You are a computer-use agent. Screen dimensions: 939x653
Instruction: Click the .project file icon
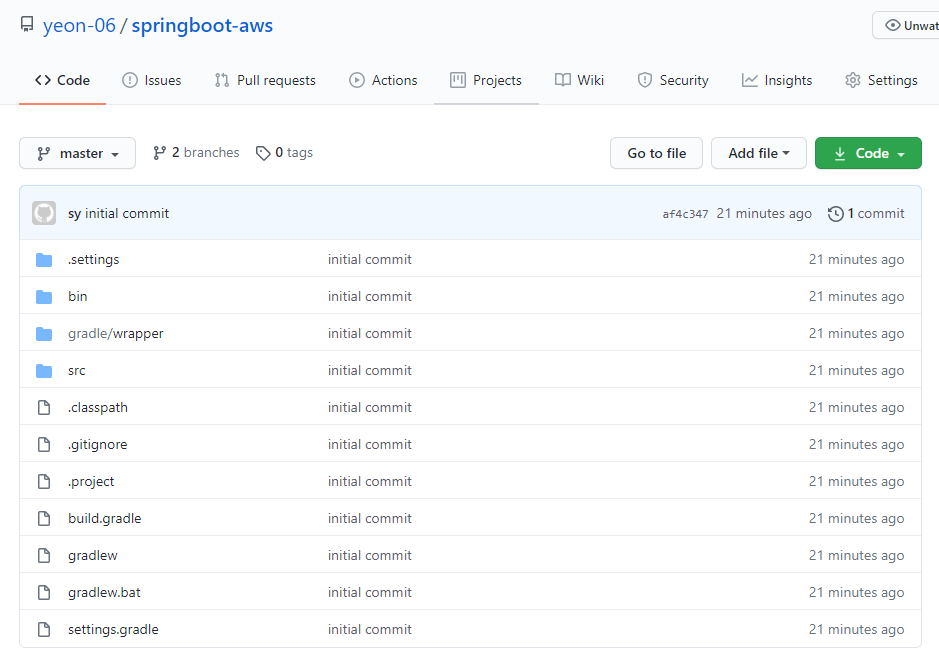(44, 482)
